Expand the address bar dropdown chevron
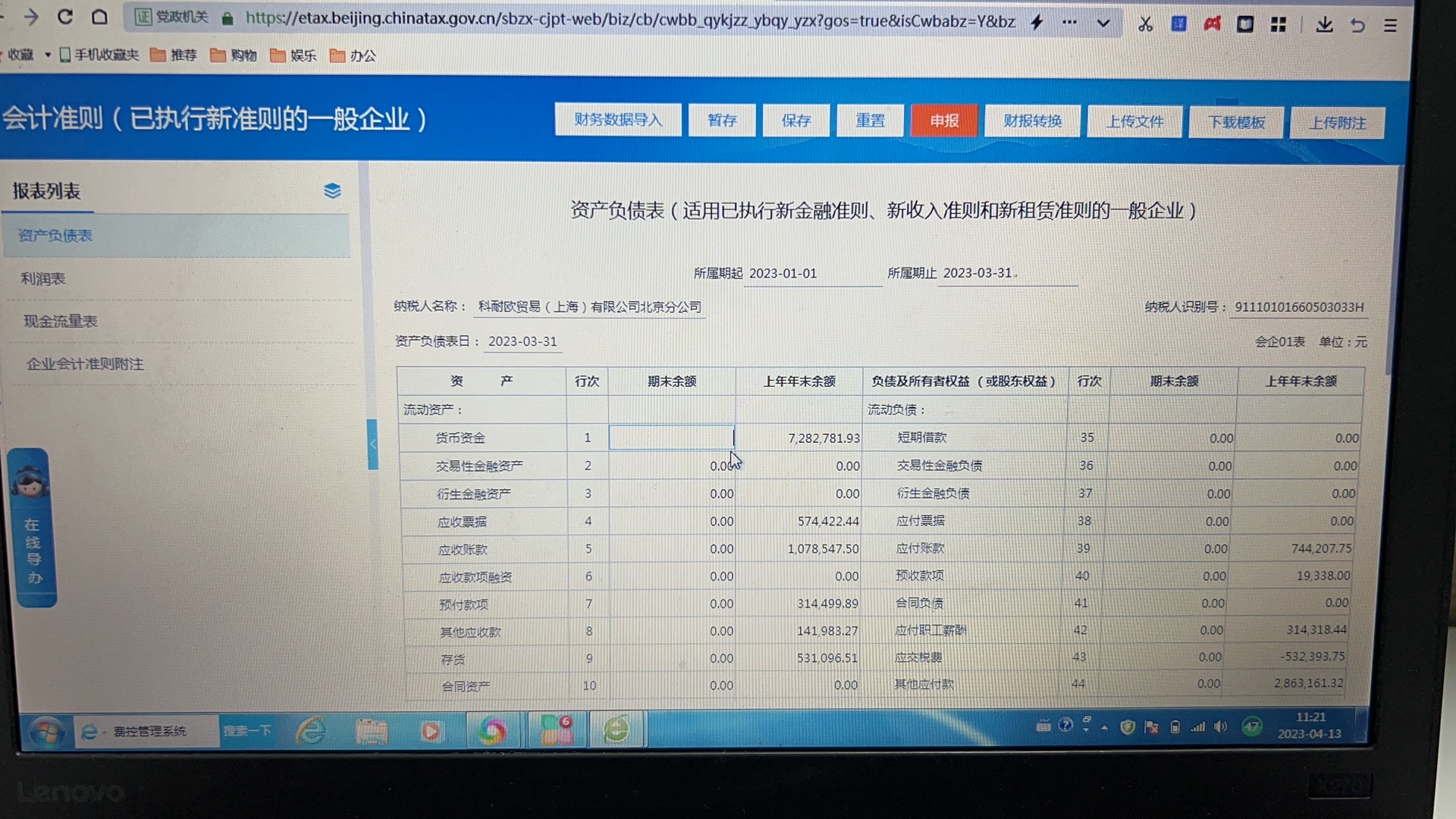This screenshot has width=1456, height=819. [1103, 23]
